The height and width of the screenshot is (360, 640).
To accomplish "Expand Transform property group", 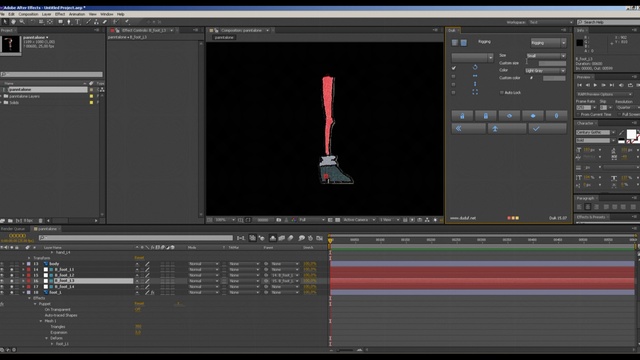I will (29, 258).
